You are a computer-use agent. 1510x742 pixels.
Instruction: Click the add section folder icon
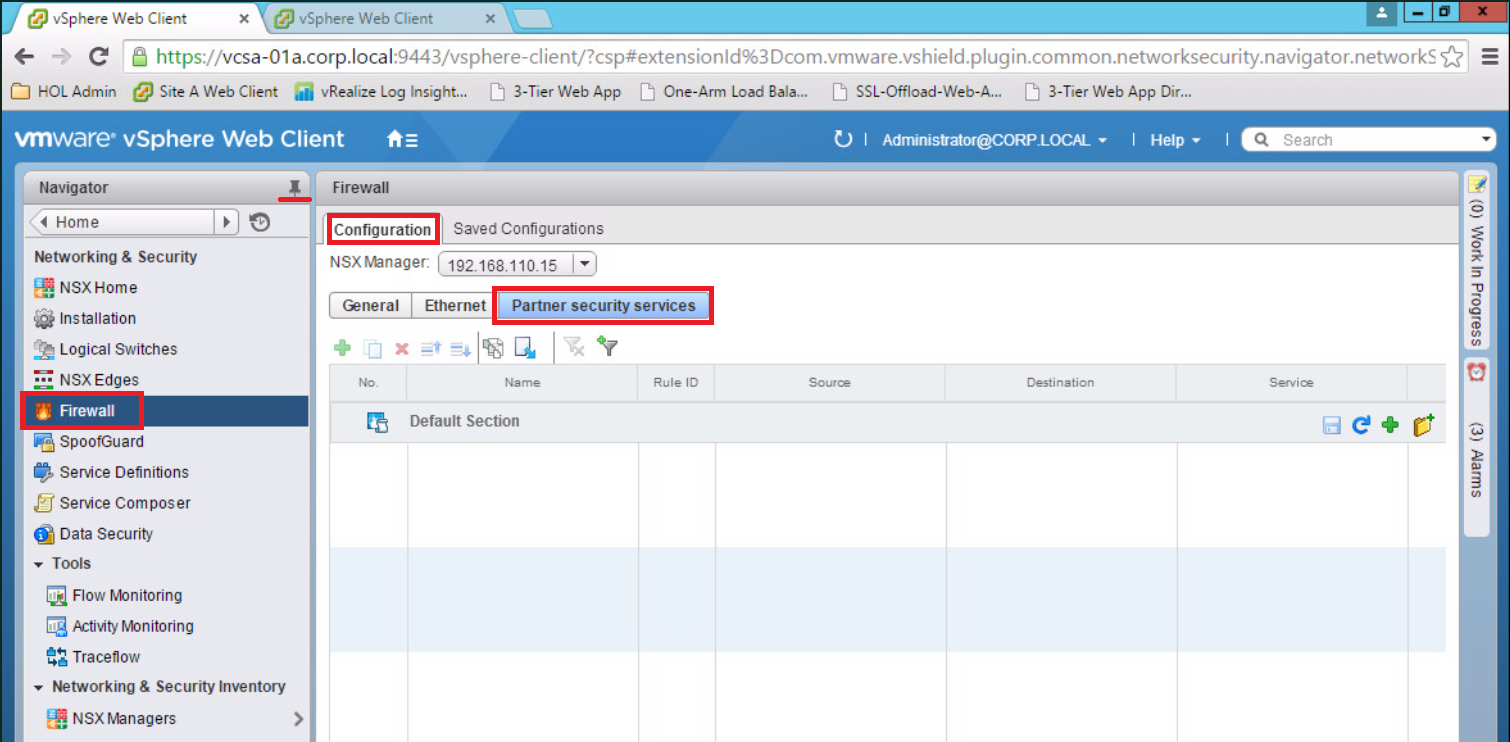pos(1423,425)
